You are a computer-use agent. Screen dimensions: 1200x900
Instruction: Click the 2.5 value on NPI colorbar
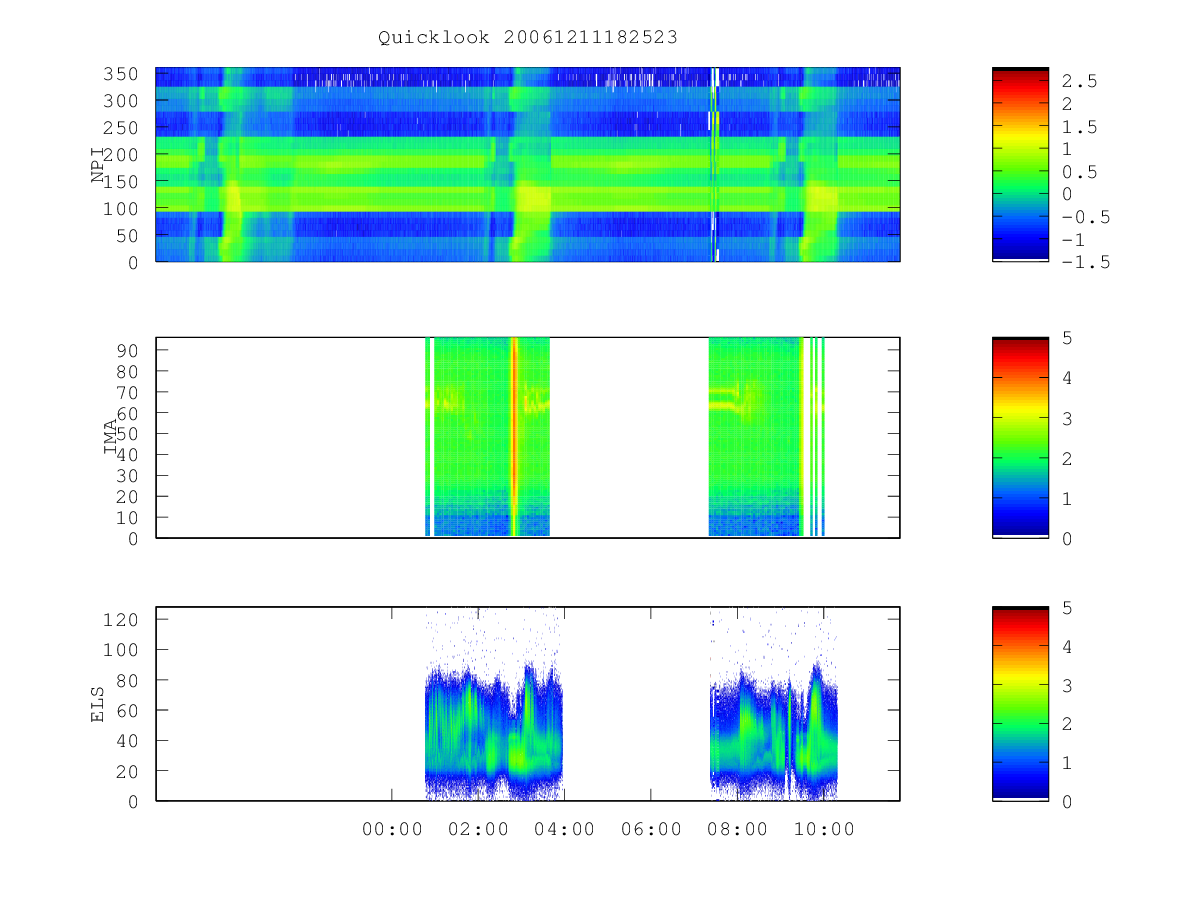tap(1080, 81)
